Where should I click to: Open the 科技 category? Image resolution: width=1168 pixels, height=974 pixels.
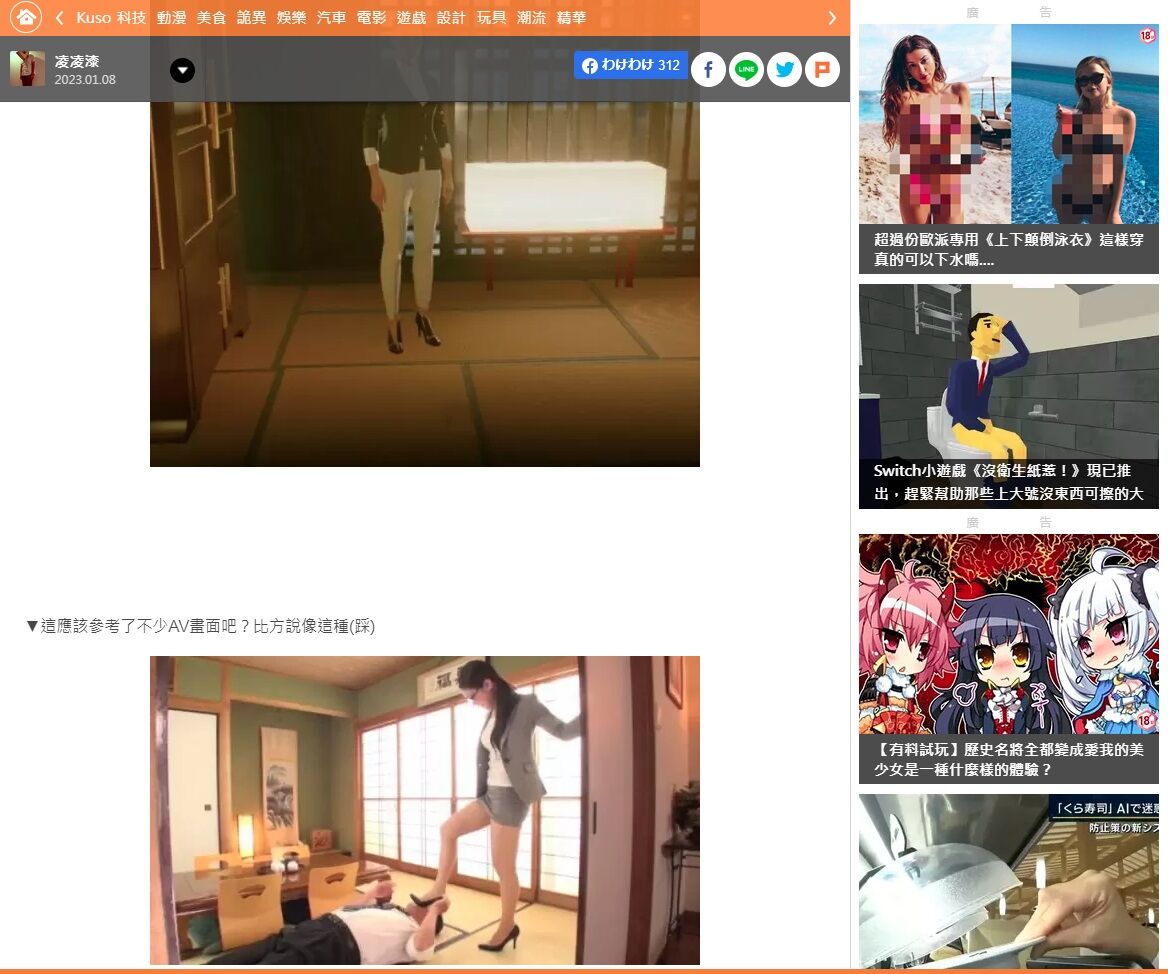click(x=131, y=17)
